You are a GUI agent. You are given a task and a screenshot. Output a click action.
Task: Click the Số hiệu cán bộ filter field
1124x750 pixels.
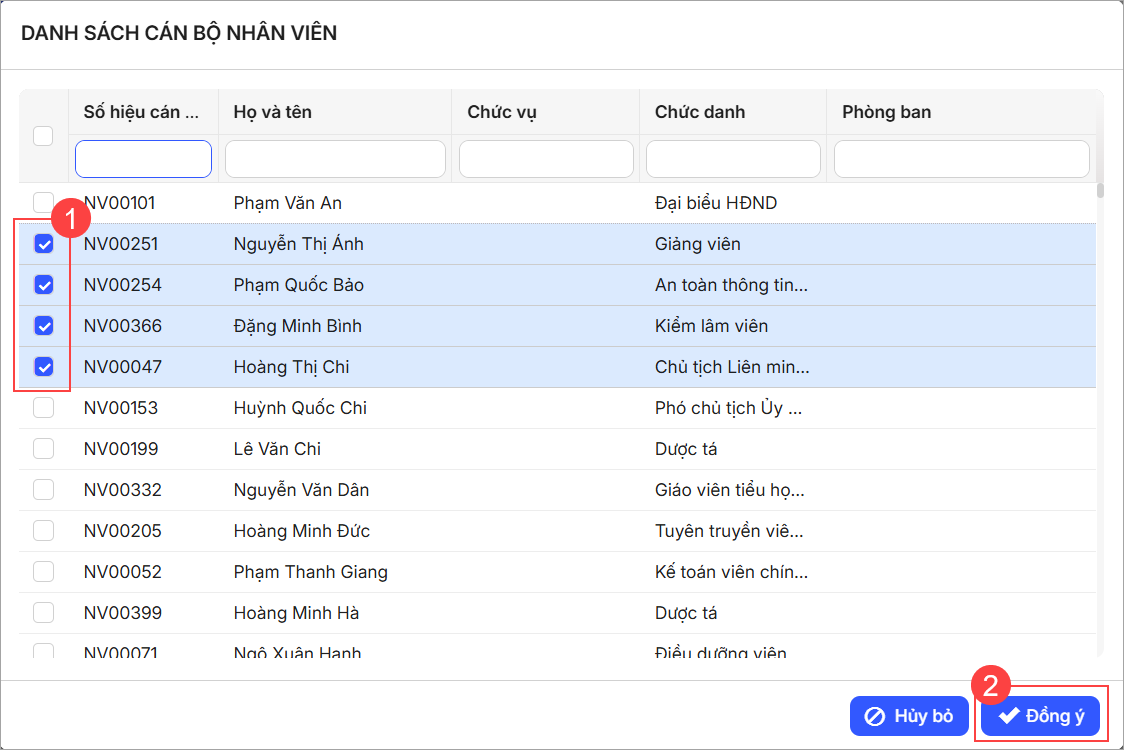point(143,159)
